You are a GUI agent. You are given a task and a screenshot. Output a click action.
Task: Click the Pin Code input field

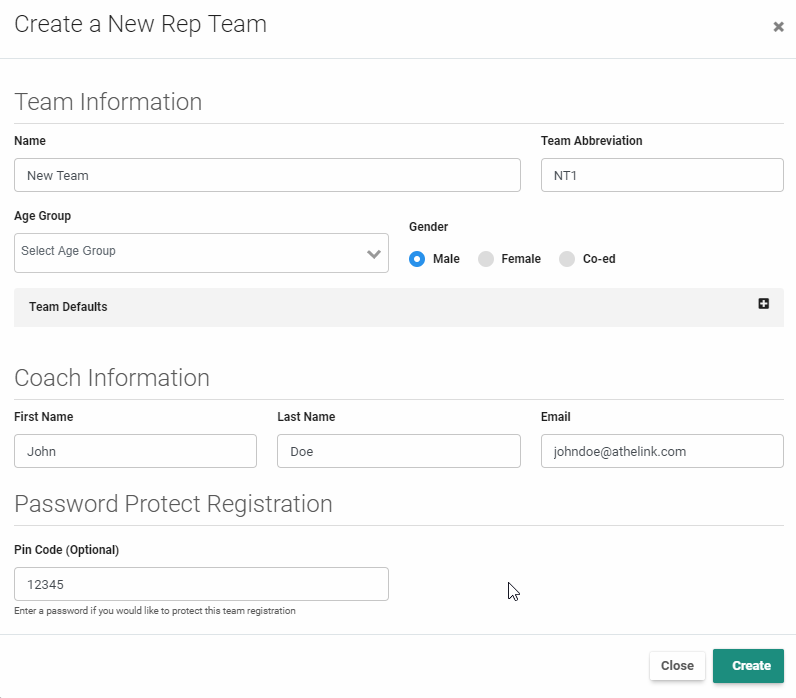coord(201,584)
